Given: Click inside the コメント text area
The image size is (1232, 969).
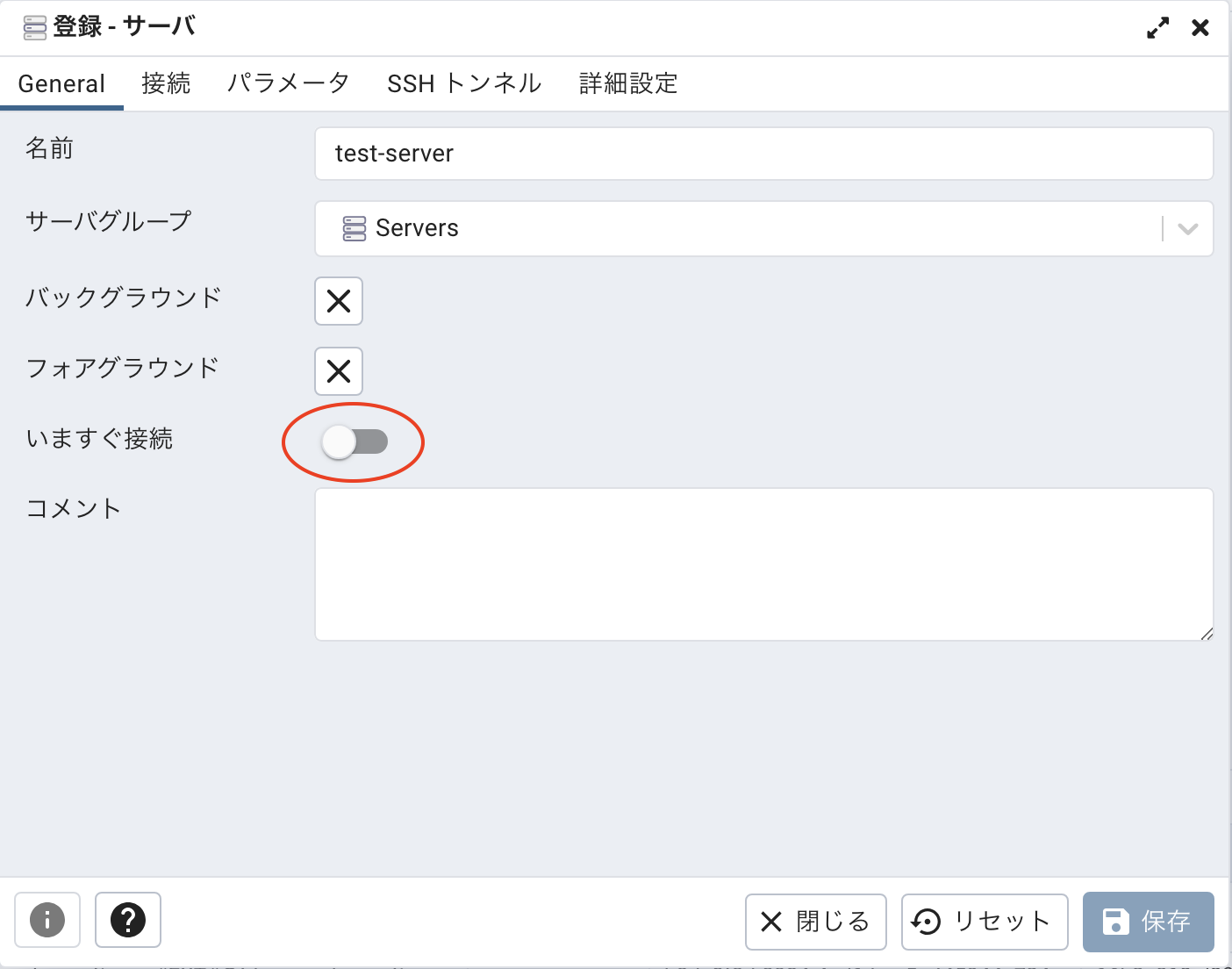Looking at the screenshot, I should point(763,564).
